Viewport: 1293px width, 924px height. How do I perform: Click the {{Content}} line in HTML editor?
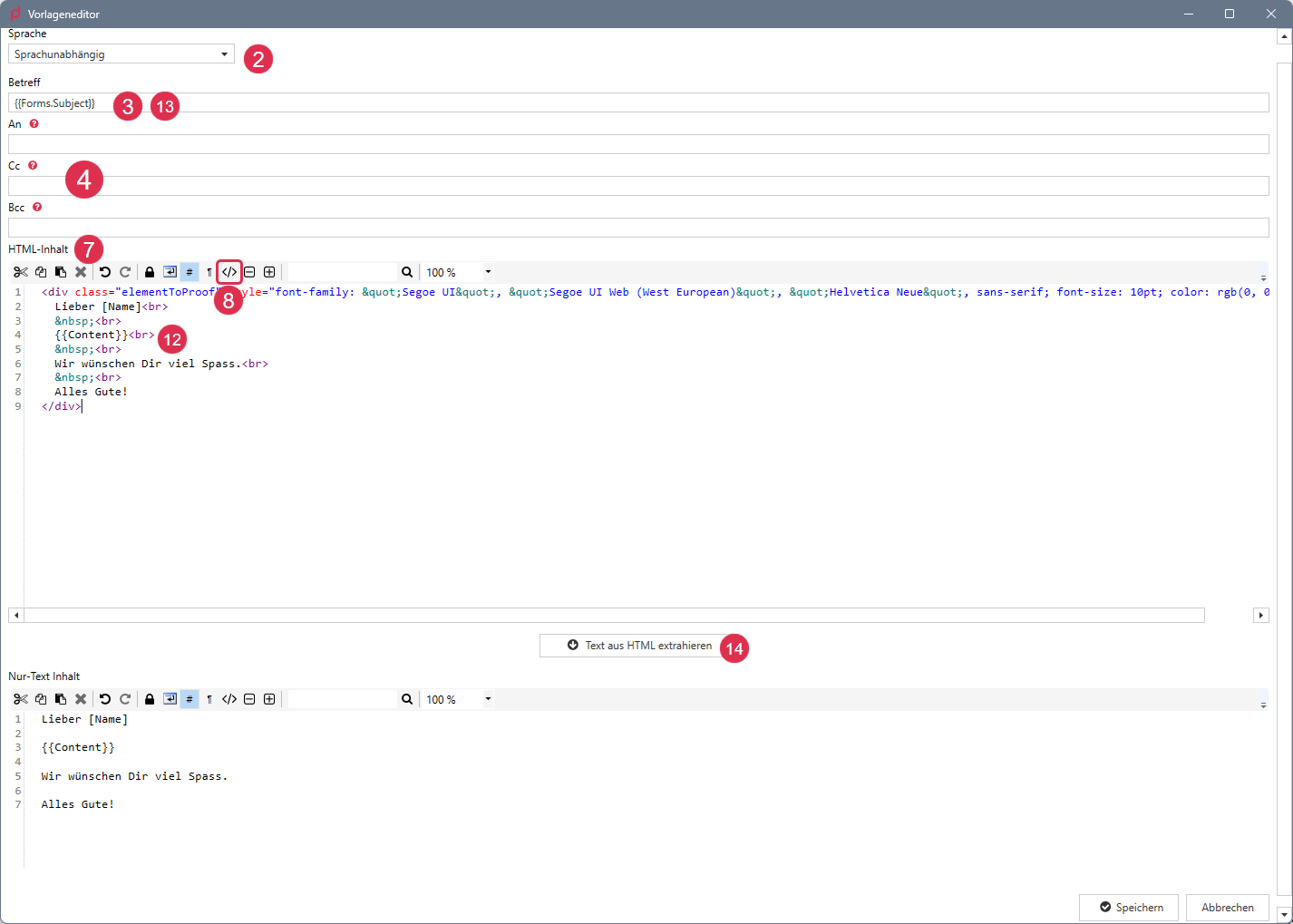coord(105,335)
